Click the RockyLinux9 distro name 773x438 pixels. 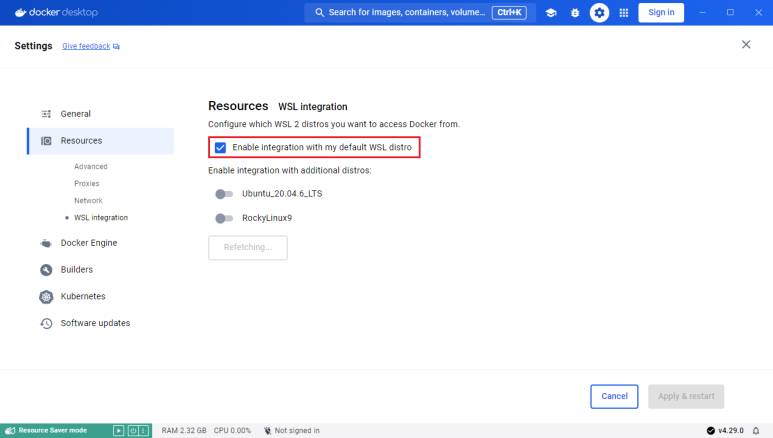[x=267, y=218]
